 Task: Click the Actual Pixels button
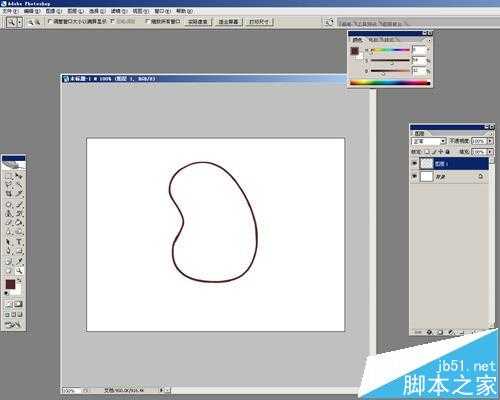198,22
